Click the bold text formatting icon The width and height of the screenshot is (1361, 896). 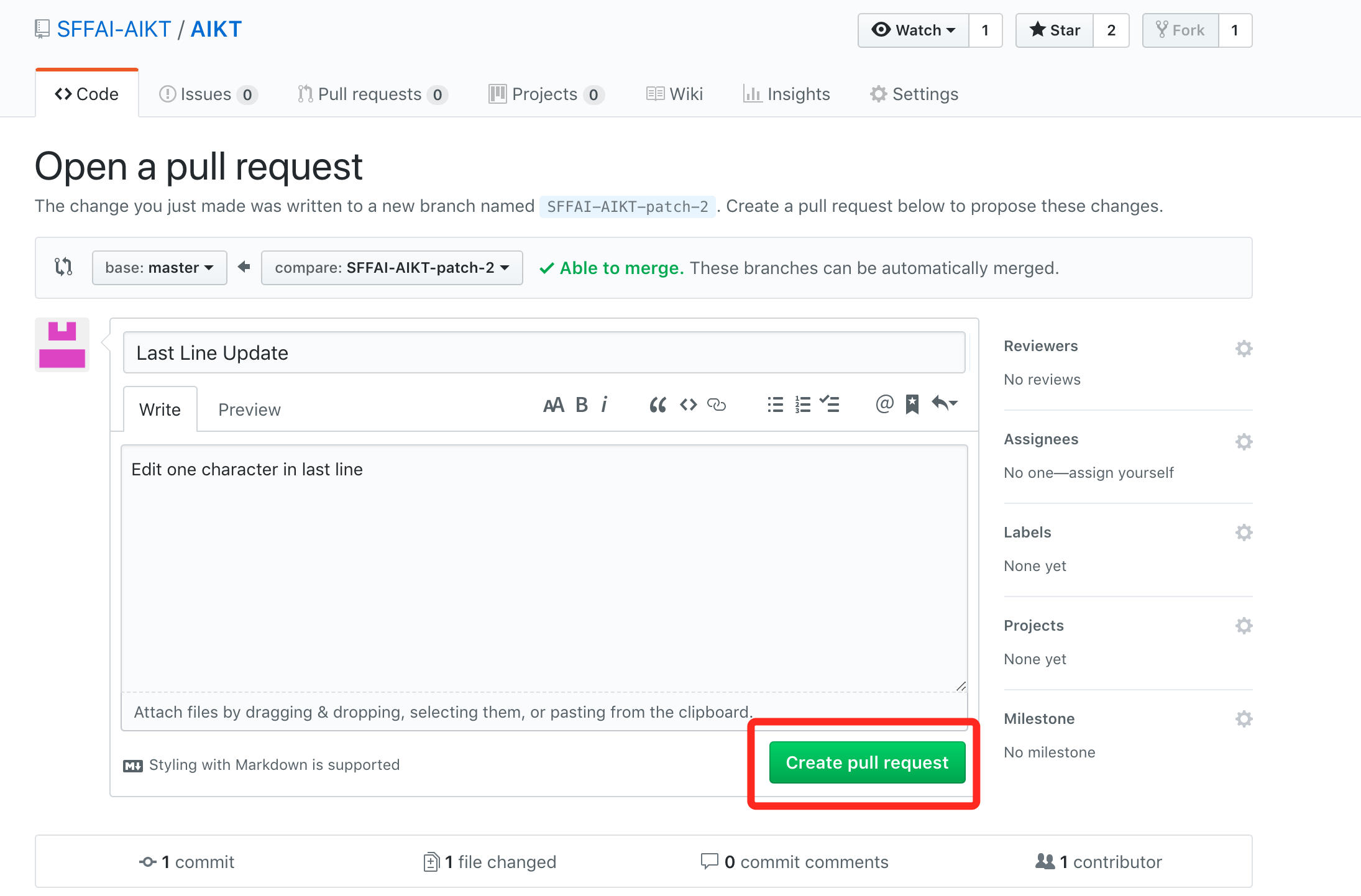[582, 405]
